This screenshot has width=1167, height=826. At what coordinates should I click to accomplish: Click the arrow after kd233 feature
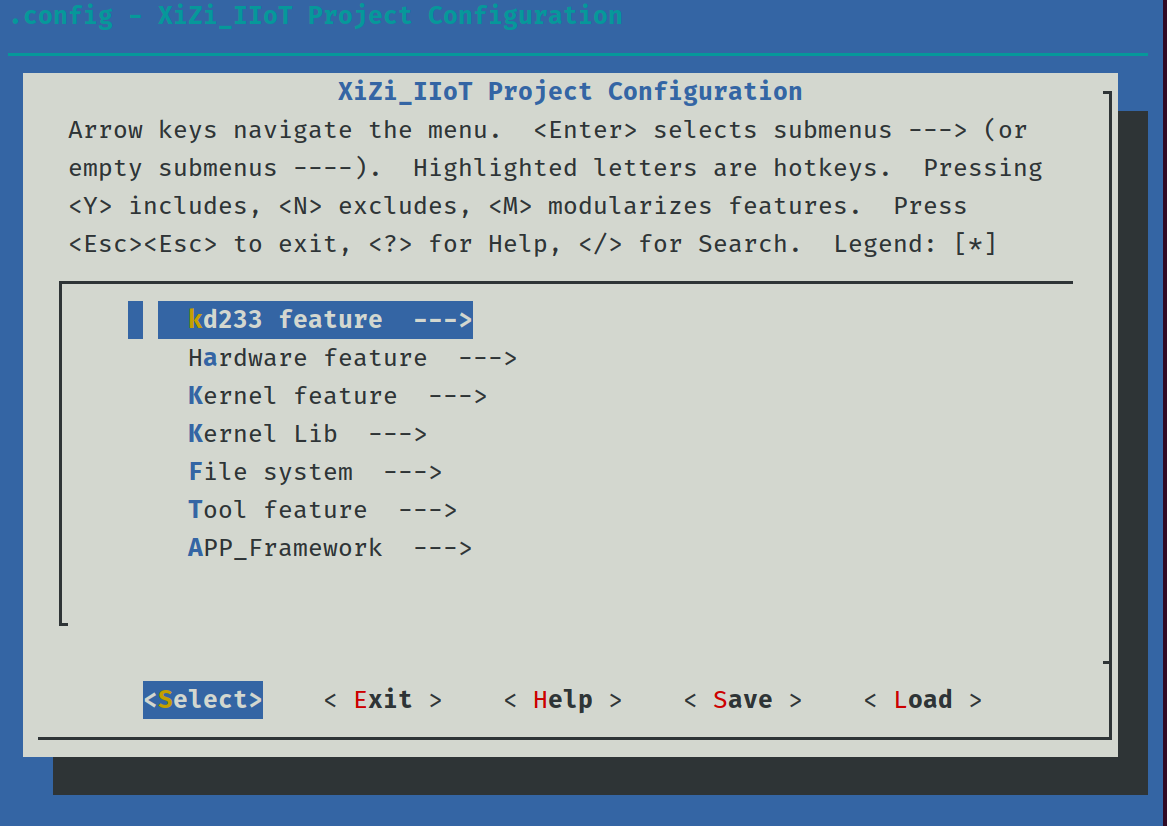tap(442, 320)
